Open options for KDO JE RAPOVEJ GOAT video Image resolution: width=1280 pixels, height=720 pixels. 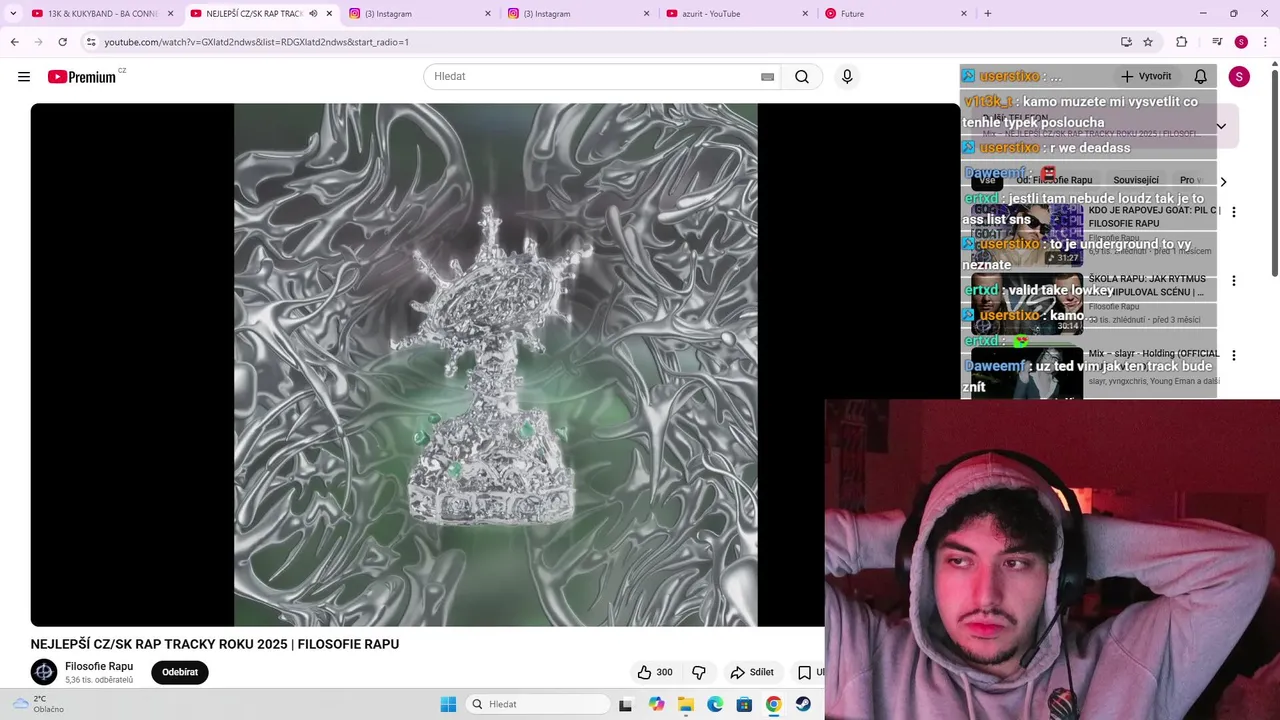tap(1234, 212)
